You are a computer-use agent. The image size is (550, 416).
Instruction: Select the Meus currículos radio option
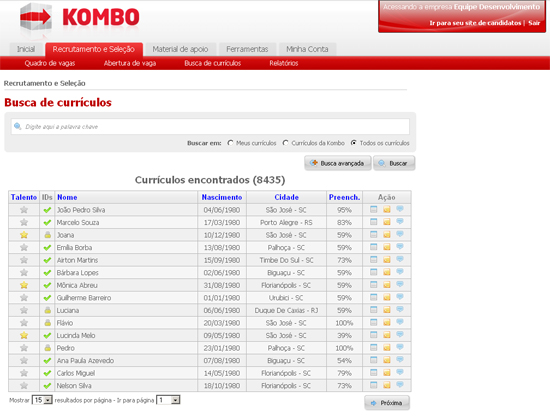[x=230, y=143]
